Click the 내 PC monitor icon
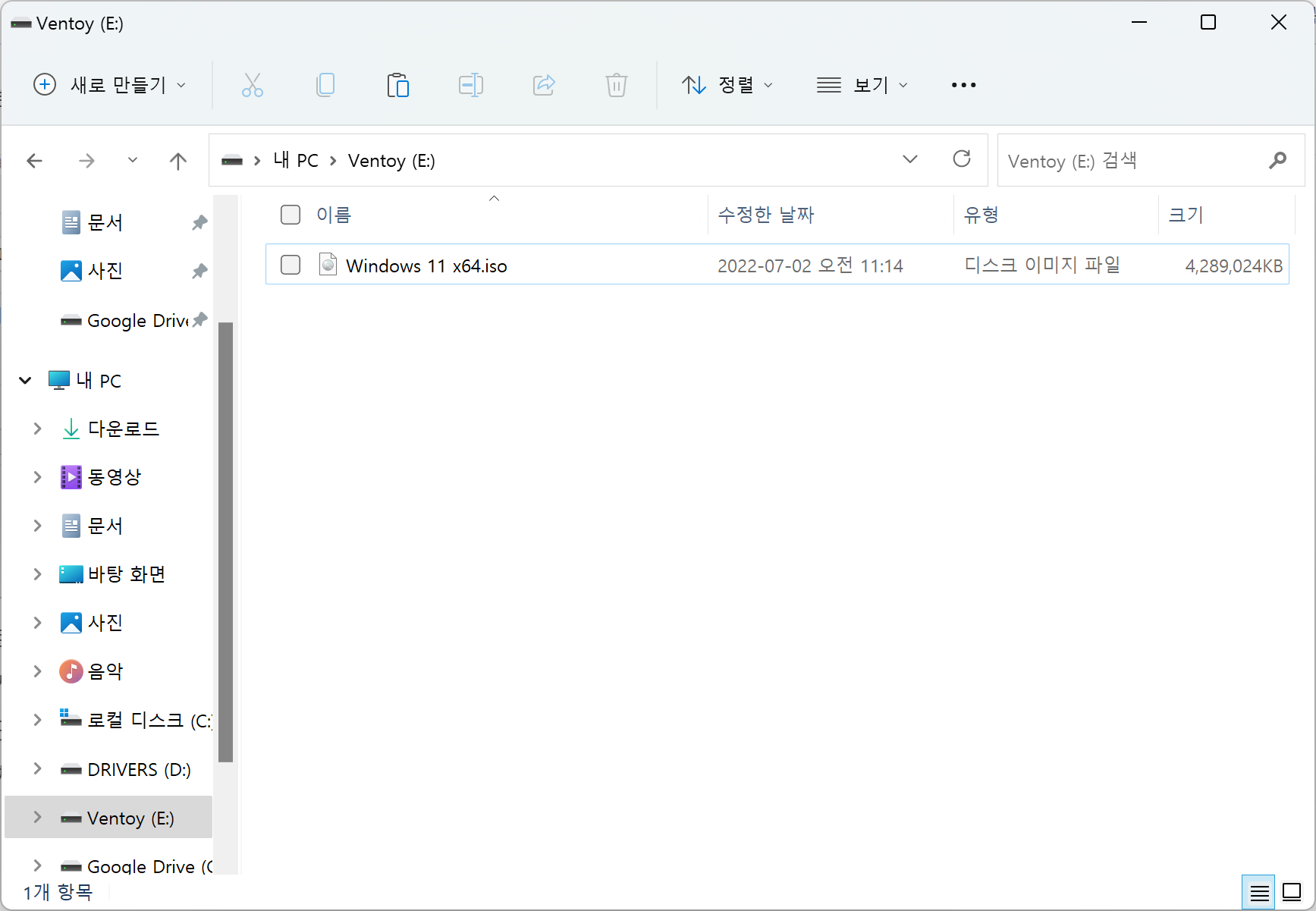The image size is (1316, 911). [59, 380]
